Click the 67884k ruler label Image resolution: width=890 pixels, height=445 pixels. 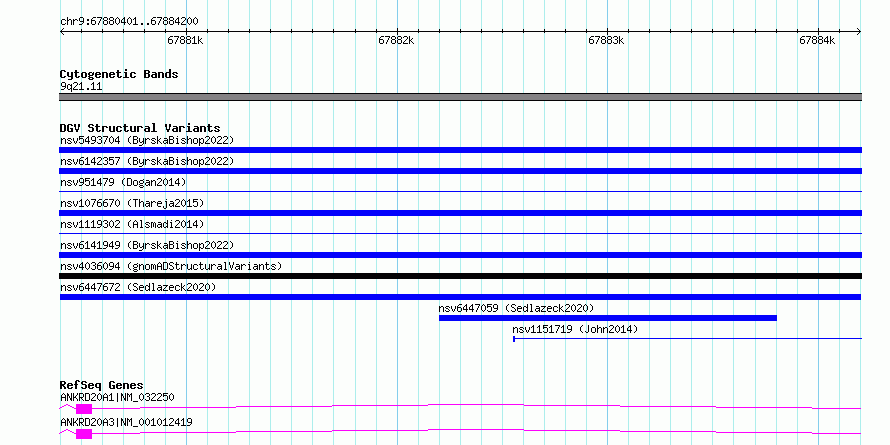click(x=817, y=40)
